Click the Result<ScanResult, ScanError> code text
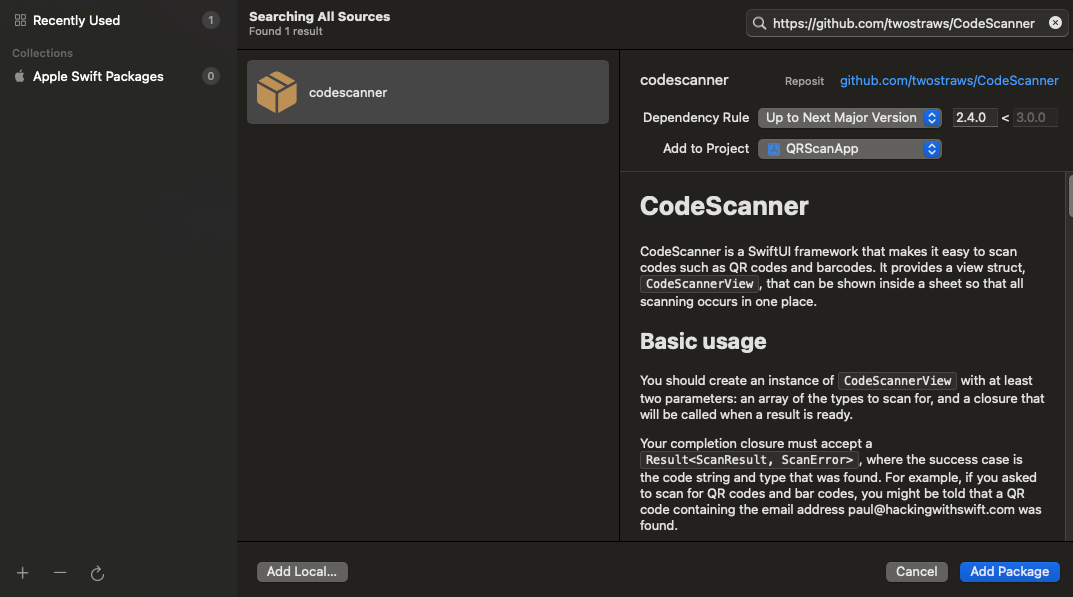1073x597 pixels. coord(749,460)
